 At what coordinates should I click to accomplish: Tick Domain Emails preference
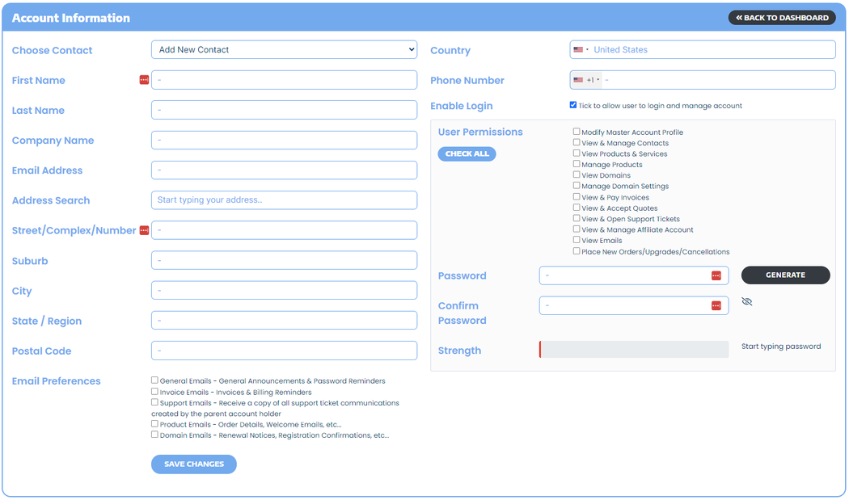pyautogui.click(x=155, y=435)
